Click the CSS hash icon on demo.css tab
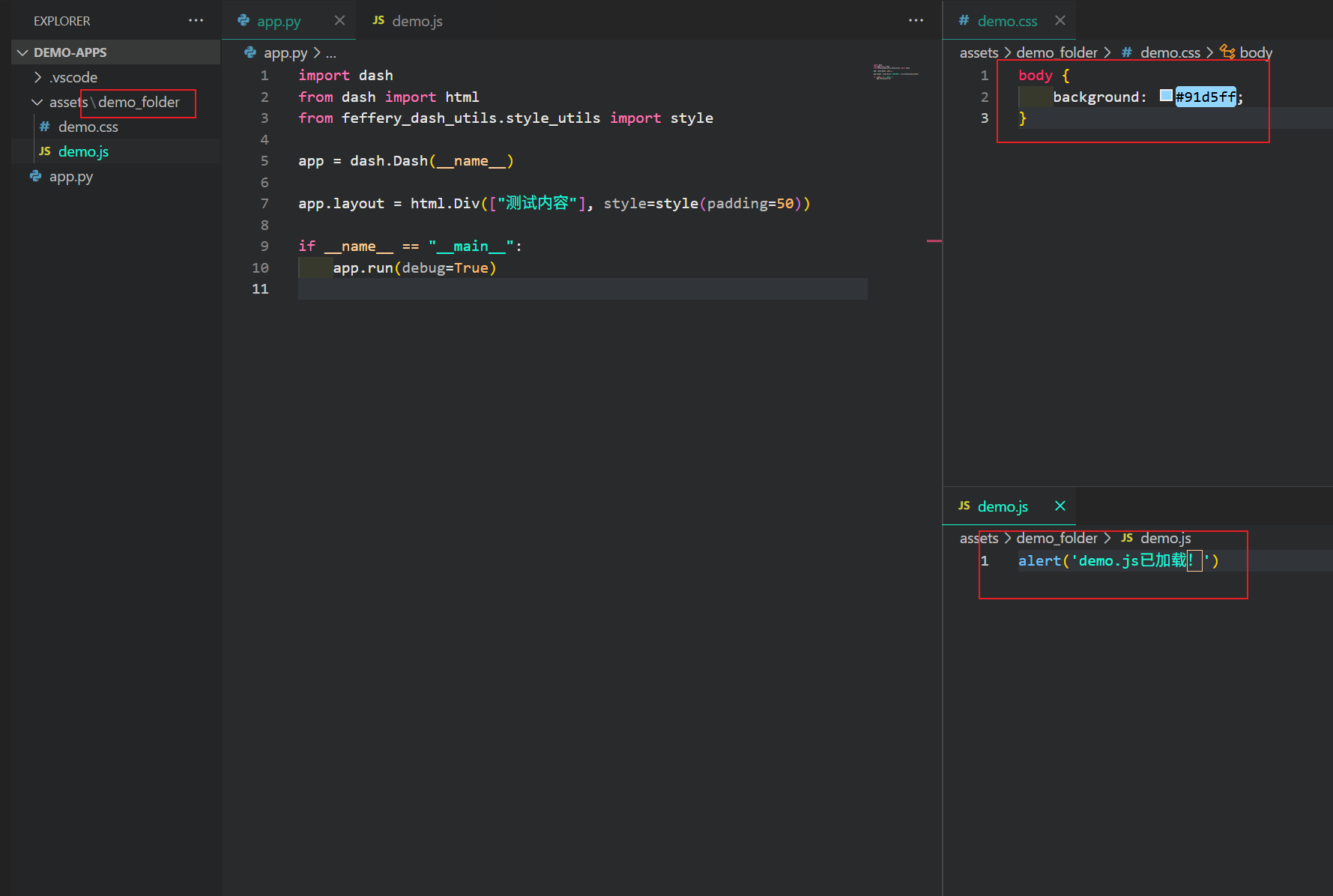The width and height of the screenshot is (1333, 896). click(x=963, y=20)
